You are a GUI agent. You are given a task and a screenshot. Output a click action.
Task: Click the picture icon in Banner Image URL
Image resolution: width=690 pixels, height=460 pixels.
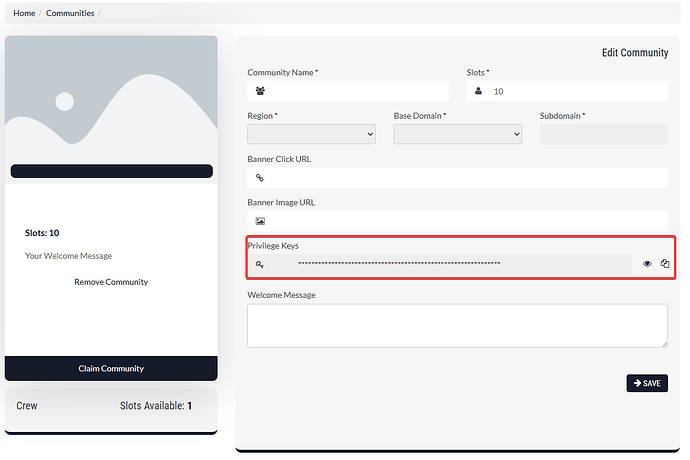260,221
